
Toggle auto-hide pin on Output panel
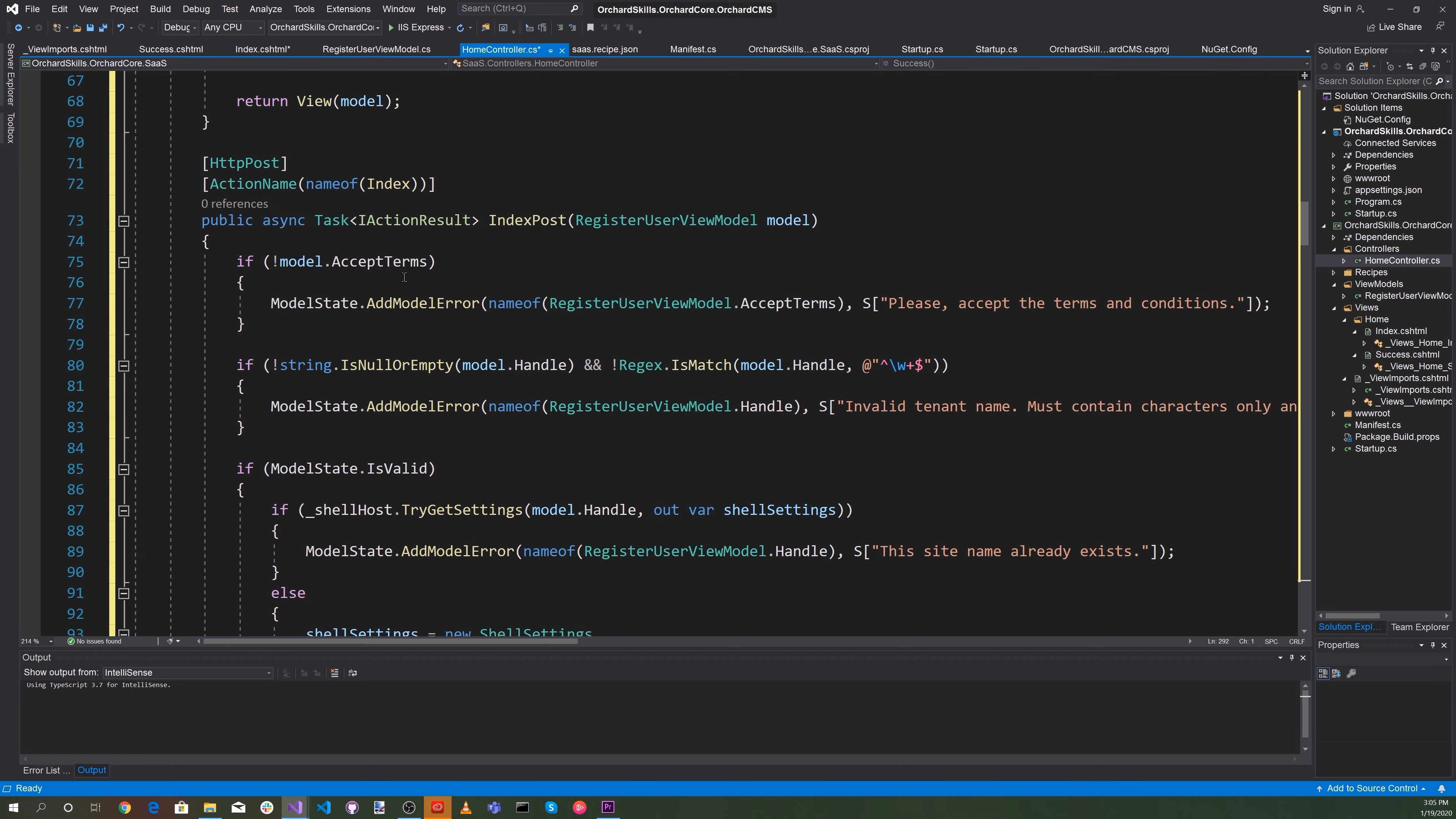[x=1292, y=657]
